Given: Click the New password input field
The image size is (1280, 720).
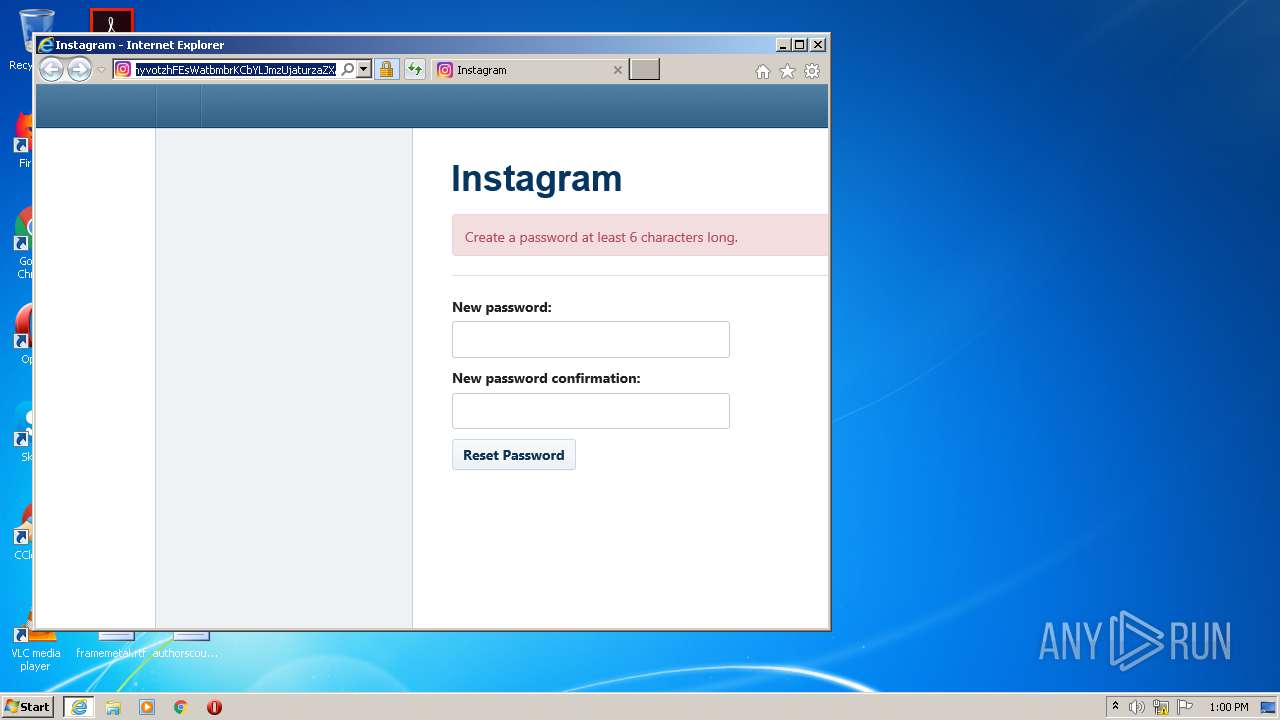Looking at the screenshot, I should 591,339.
